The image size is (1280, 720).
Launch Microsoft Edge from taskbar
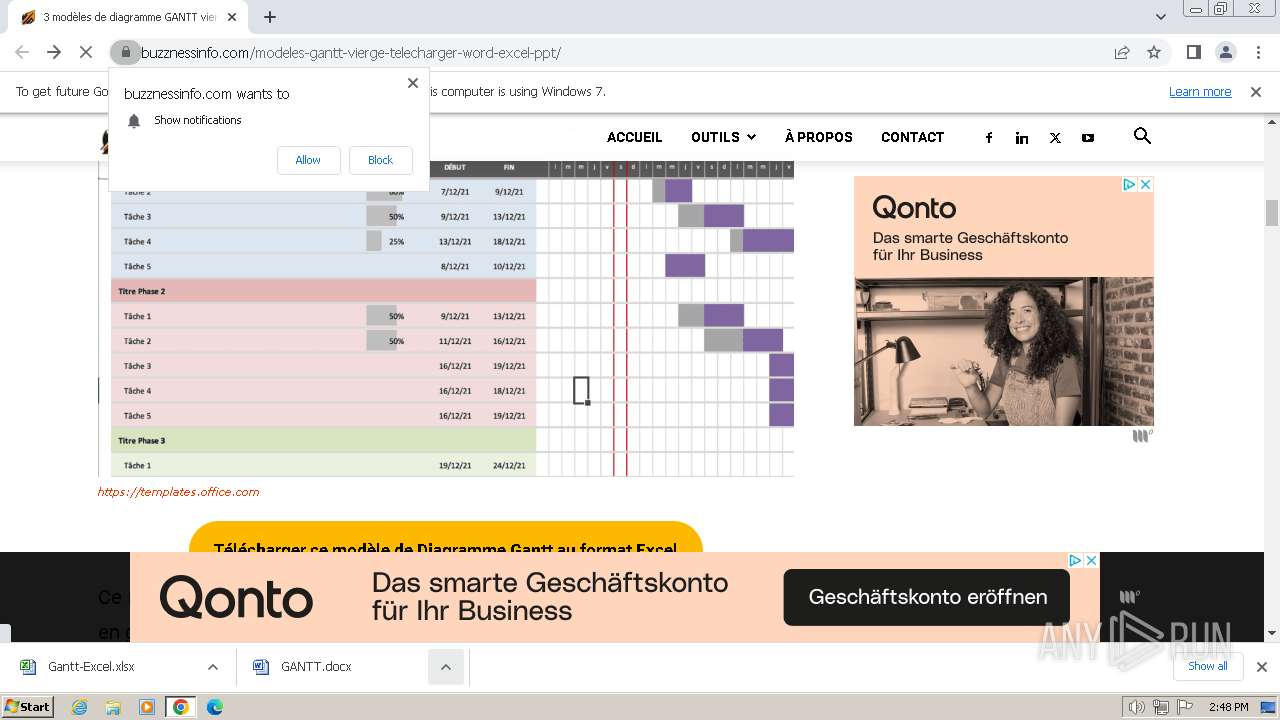(x=215, y=707)
